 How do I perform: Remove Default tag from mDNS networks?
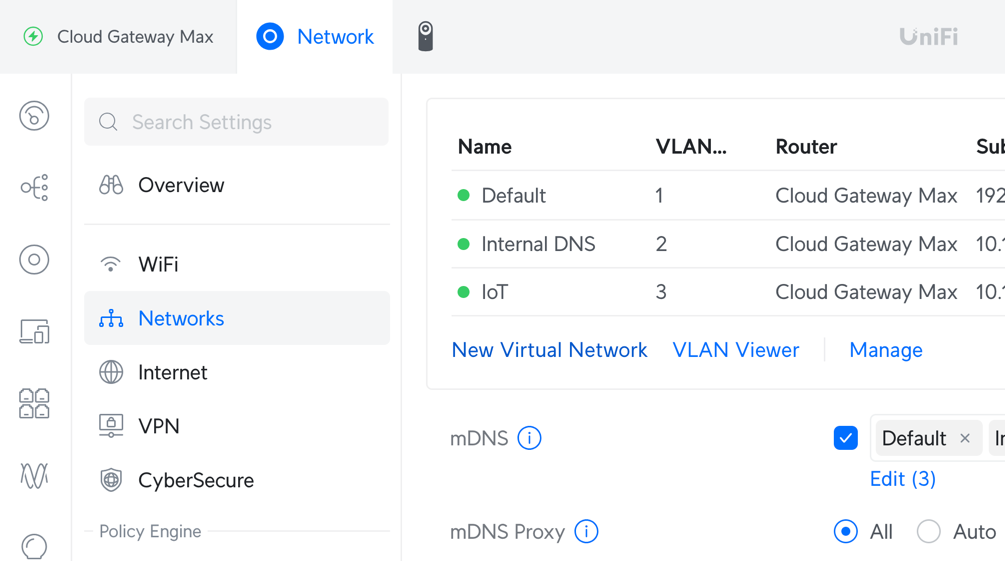965,438
